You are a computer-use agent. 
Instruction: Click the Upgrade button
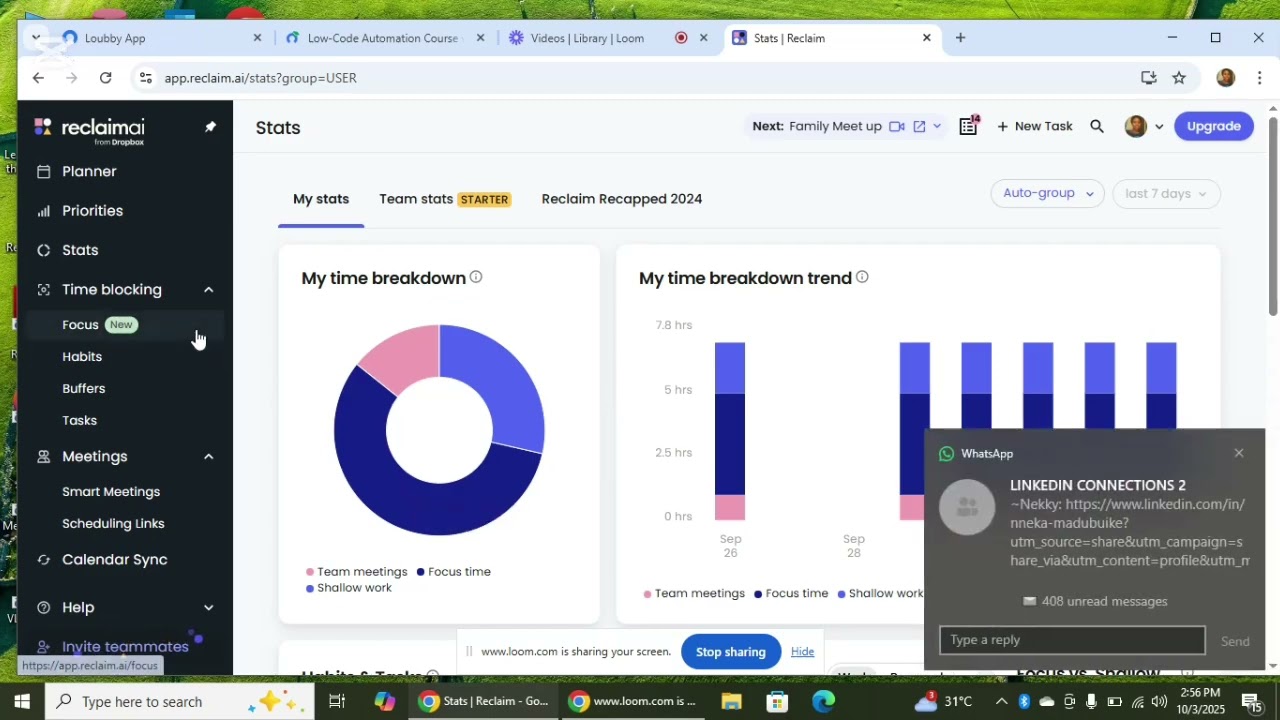point(1213,126)
